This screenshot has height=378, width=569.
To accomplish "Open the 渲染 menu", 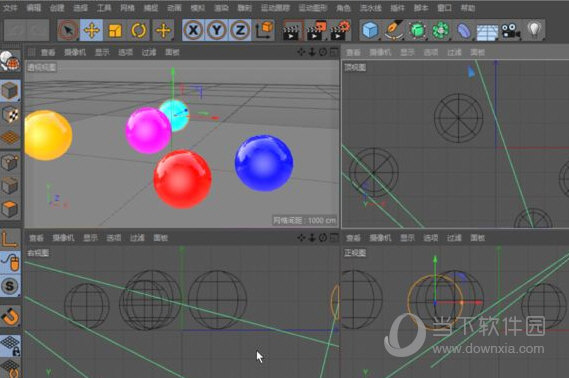I will [x=221, y=8].
